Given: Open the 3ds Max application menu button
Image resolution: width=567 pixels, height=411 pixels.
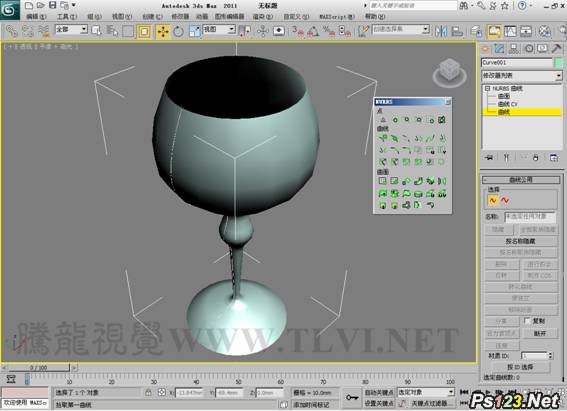Looking at the screenshot, I should click(9, 10).
